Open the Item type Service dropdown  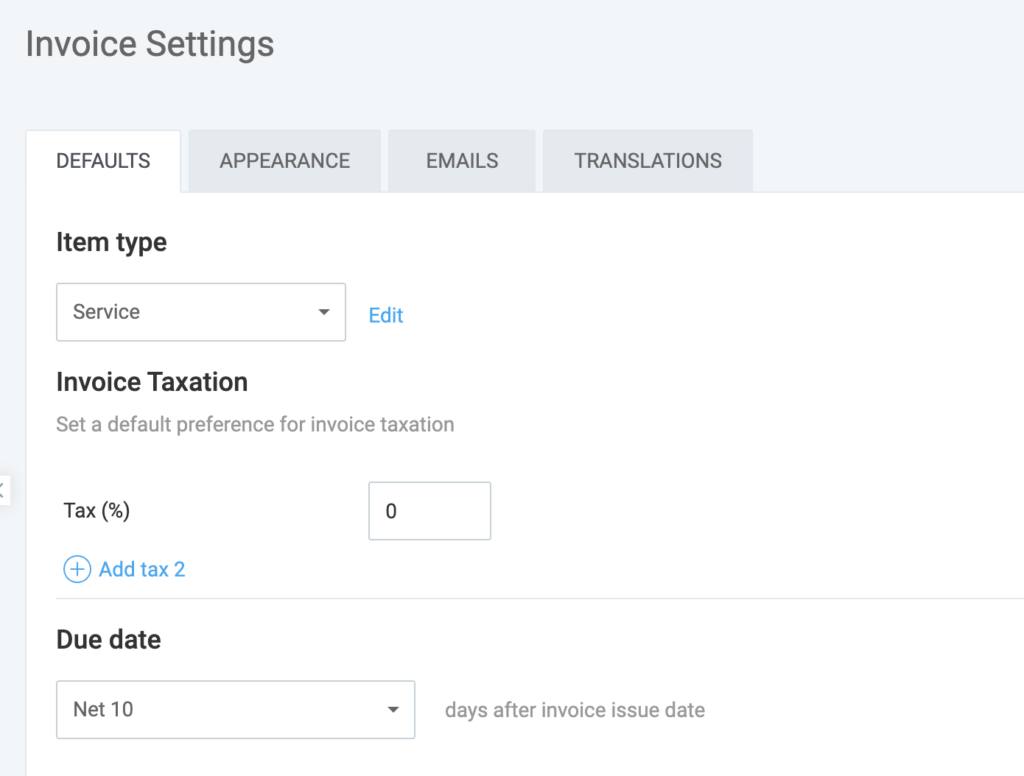(x=200, y=312)
